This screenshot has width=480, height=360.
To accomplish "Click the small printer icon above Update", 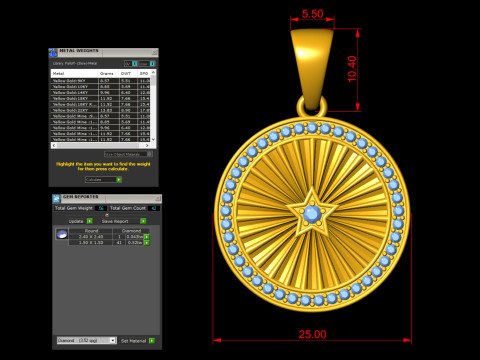I will [x=107, y=215].
